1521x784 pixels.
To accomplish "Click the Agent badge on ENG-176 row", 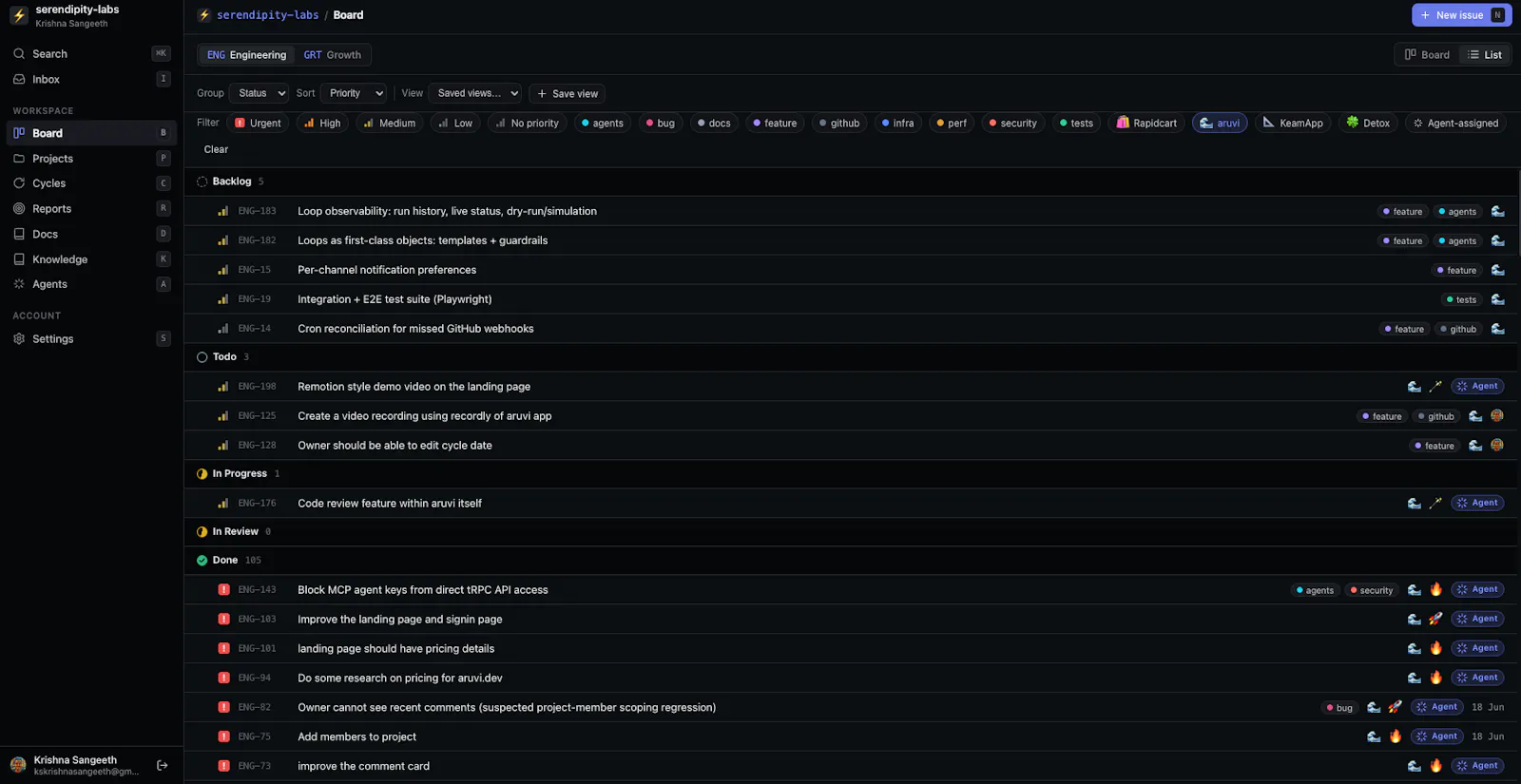I will 1477,503.
